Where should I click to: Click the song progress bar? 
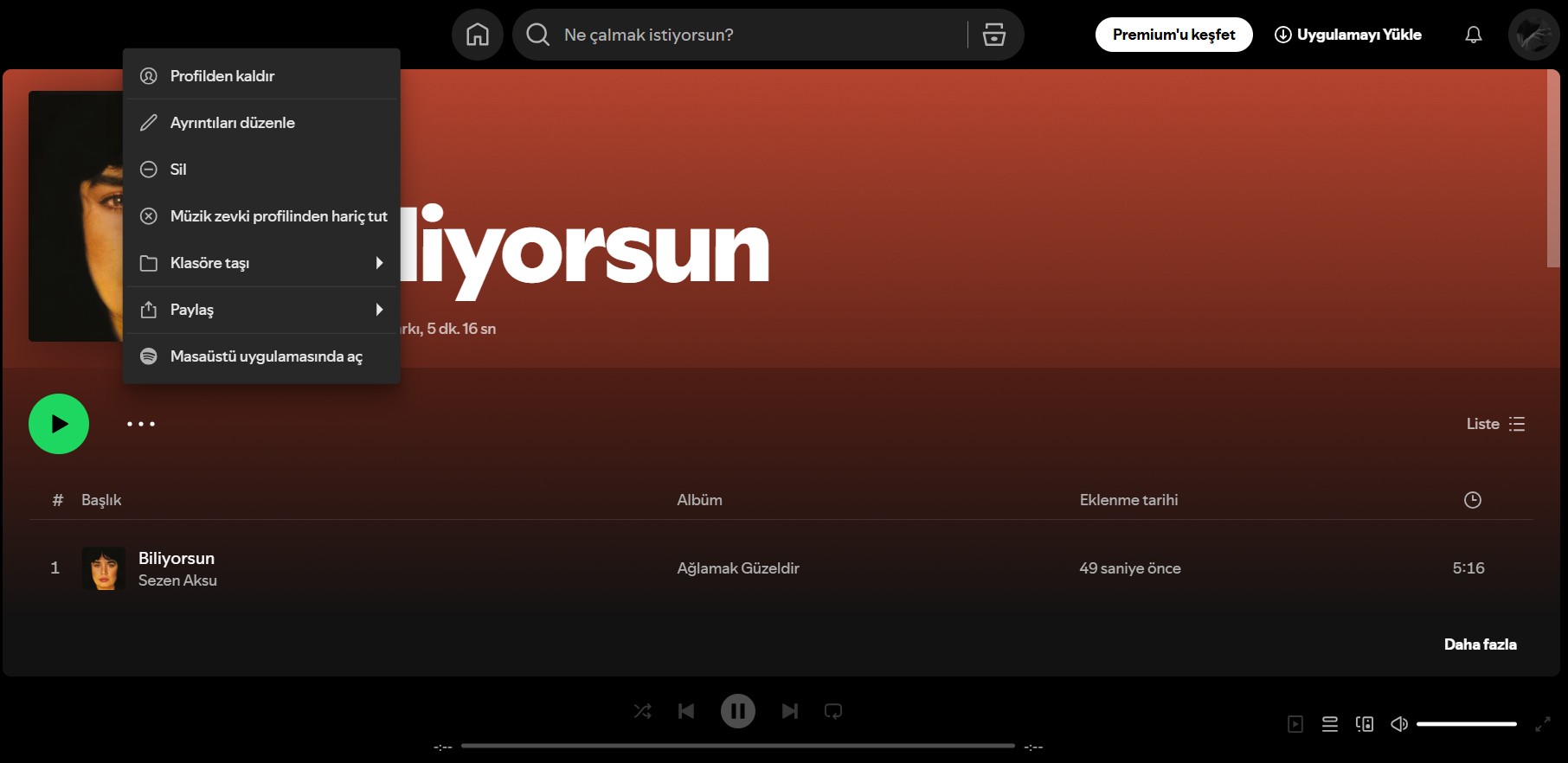[738, 746]
